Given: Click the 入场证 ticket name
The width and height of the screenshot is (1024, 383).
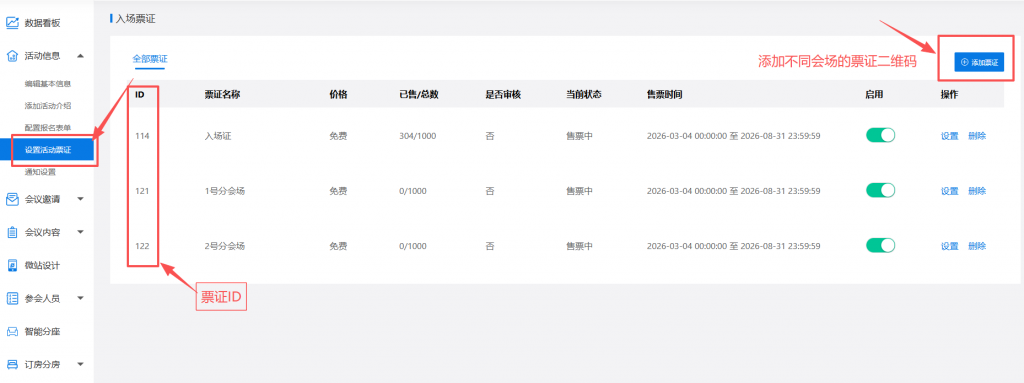Looking at the screenshot, I should (x=218, y=136).
